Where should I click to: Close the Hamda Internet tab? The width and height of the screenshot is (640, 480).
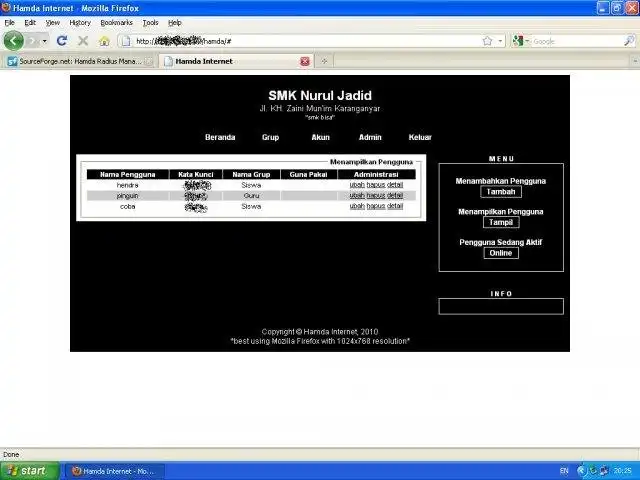pos(305,61)
